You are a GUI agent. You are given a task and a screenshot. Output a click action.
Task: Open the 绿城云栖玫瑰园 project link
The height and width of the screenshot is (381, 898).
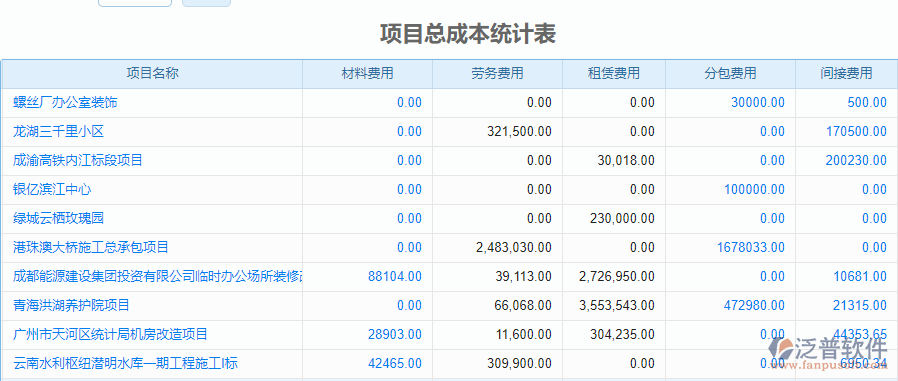pos(58,218)
